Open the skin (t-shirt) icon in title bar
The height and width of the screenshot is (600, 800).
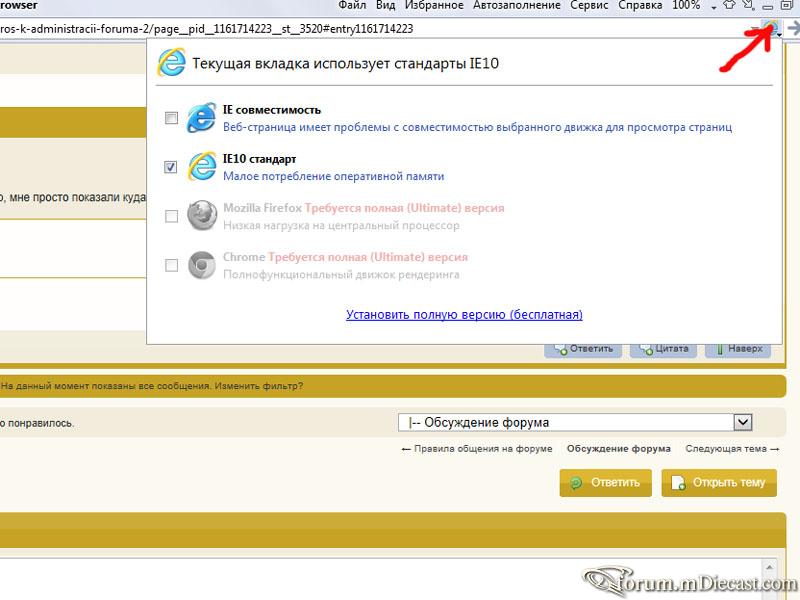730,6
